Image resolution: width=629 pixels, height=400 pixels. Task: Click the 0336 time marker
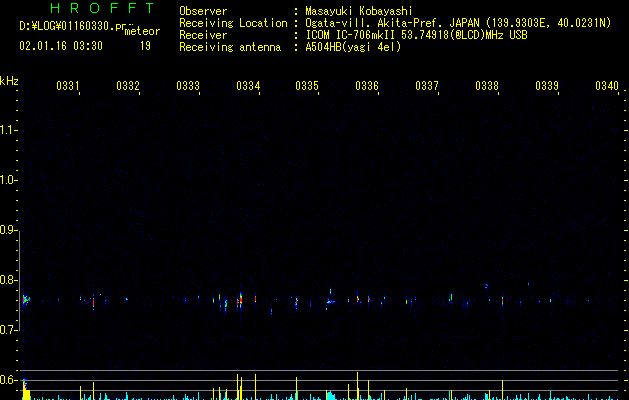pos(367,85)
